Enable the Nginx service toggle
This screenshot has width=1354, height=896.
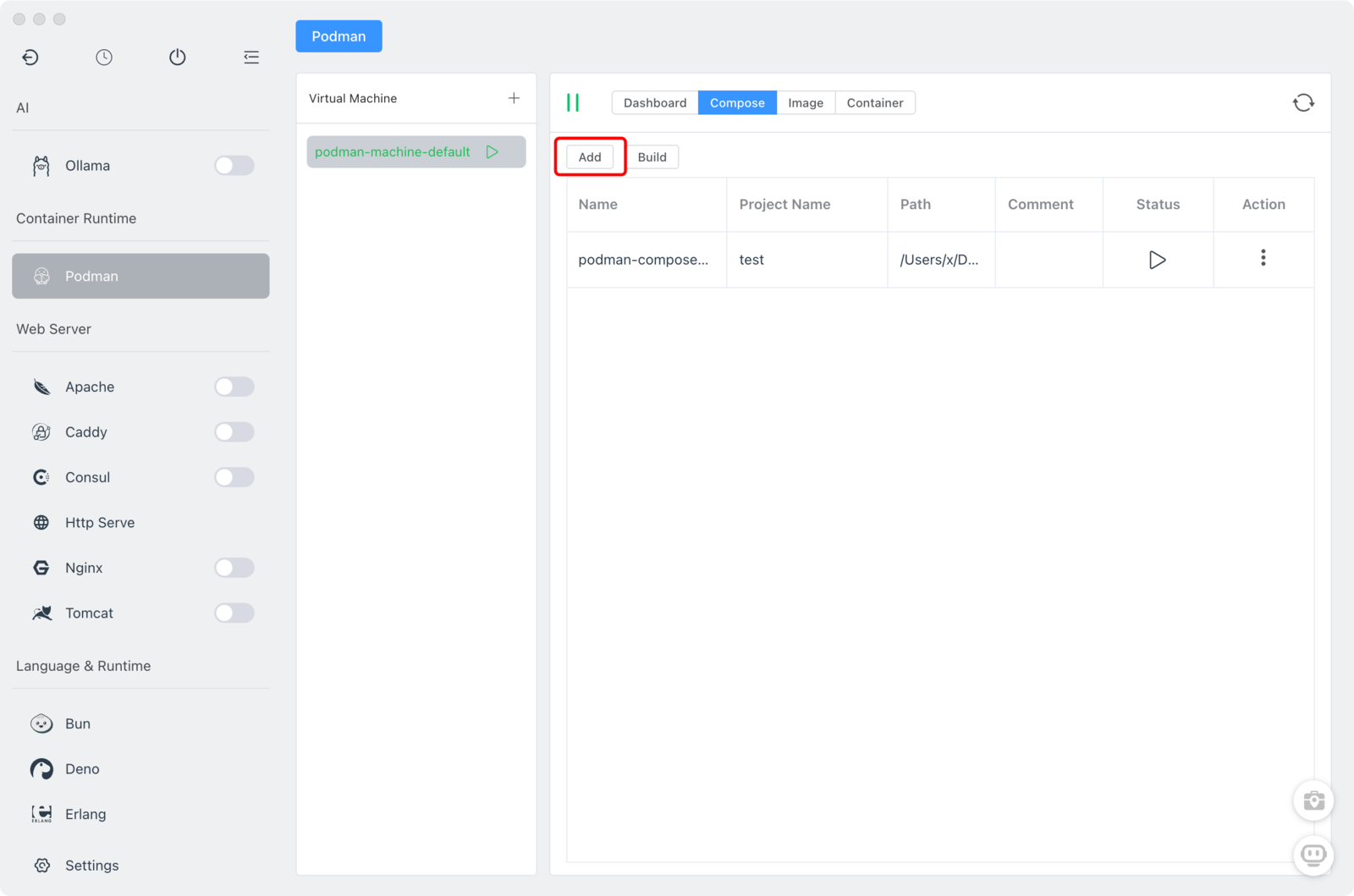click(x=234, y=568)
